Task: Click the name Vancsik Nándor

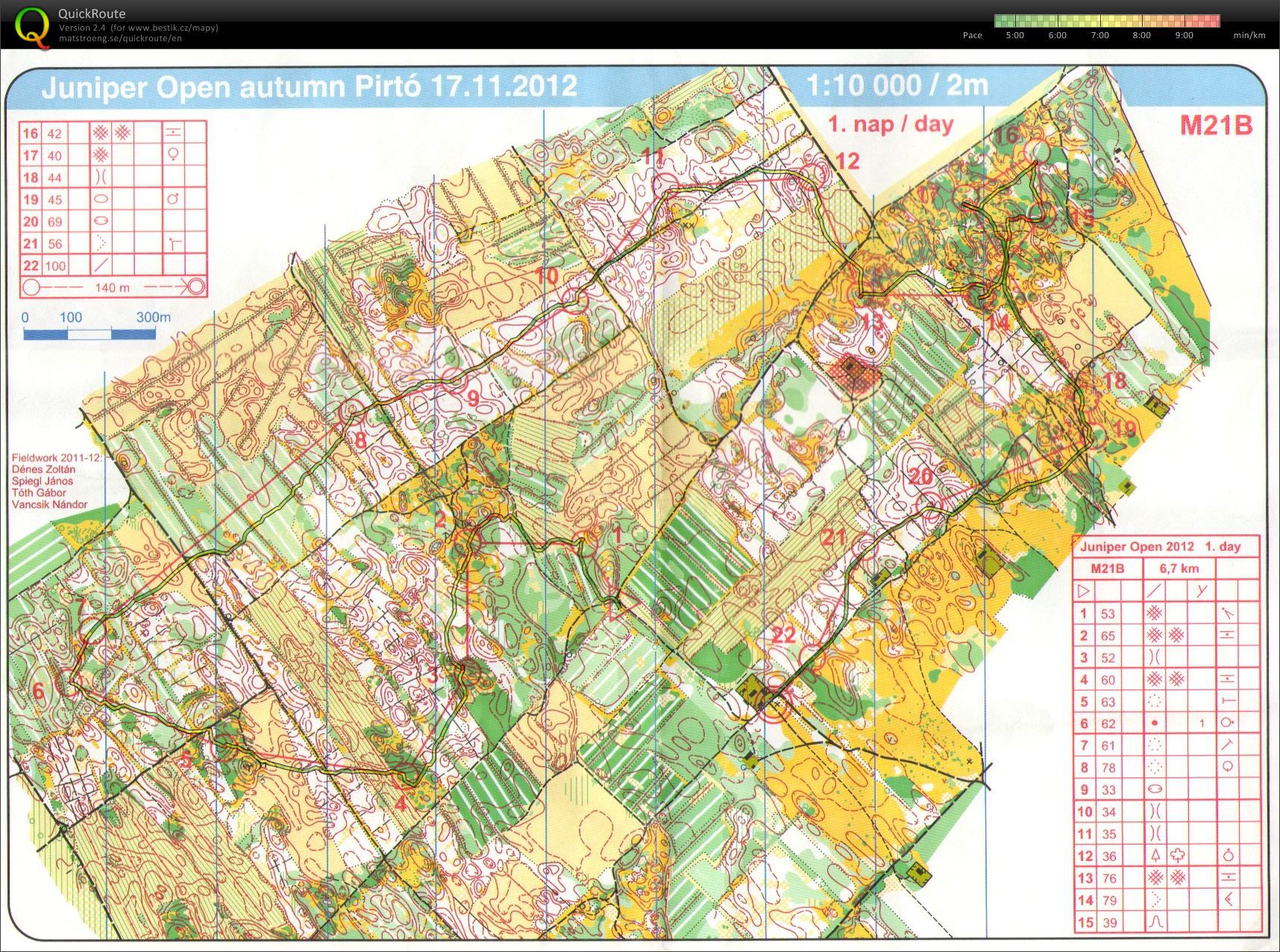Action: [49, 504]
